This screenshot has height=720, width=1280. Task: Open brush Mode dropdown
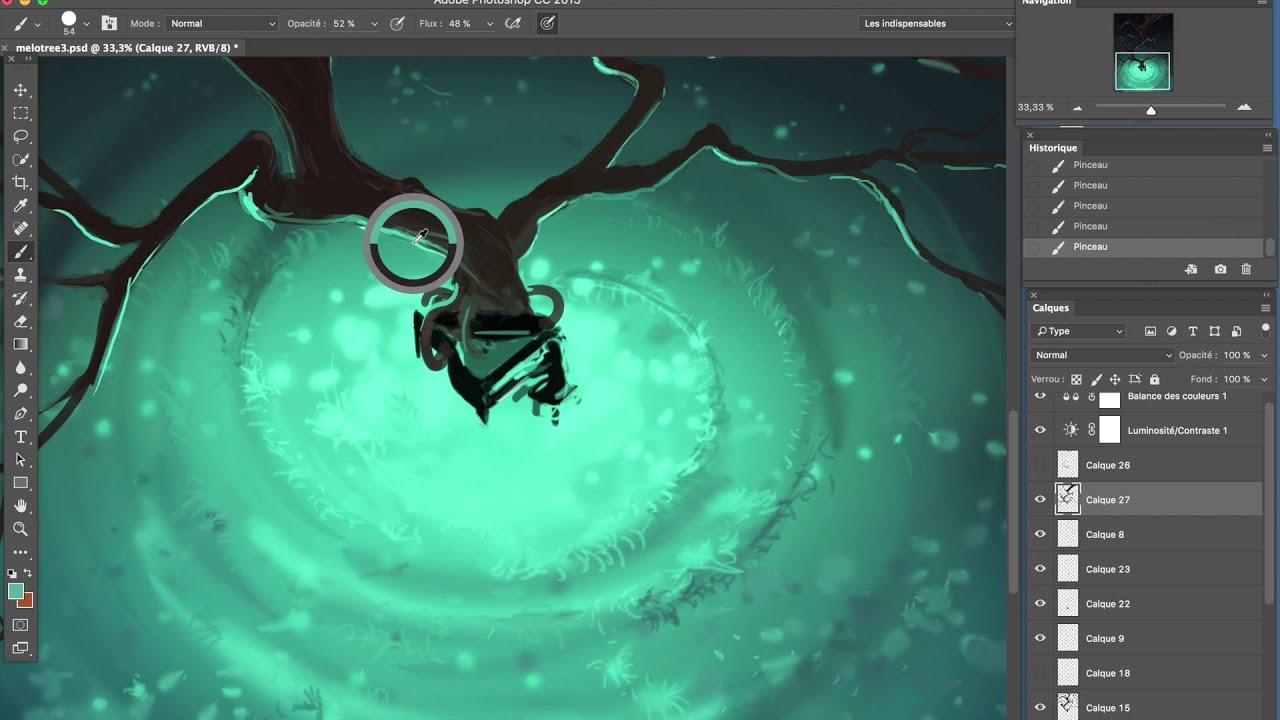222,23
